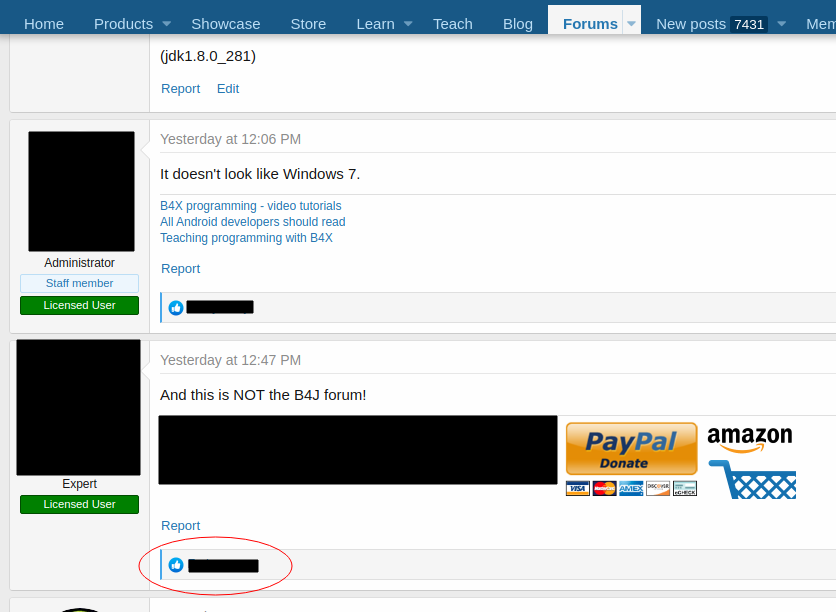Click like icon under B4J forum post
This screenshot has height=612, width=836.
pos(176,565)
